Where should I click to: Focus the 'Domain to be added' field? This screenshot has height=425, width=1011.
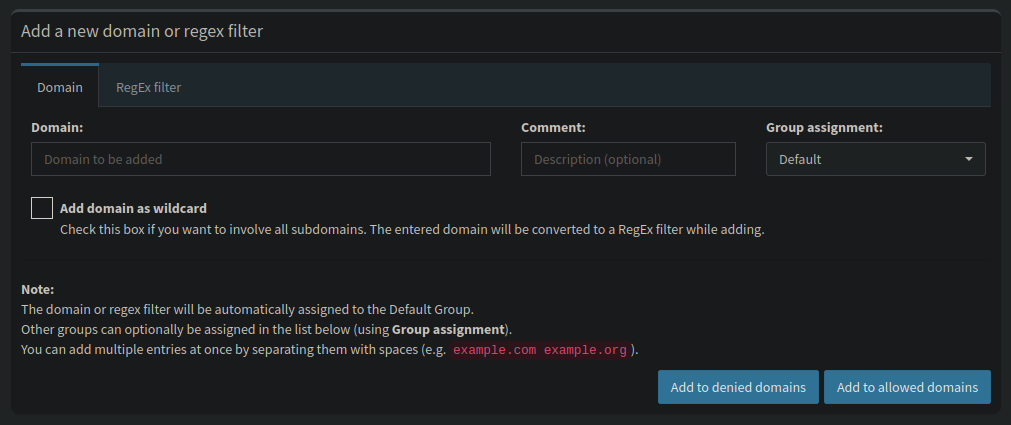[x=260, y=159]
